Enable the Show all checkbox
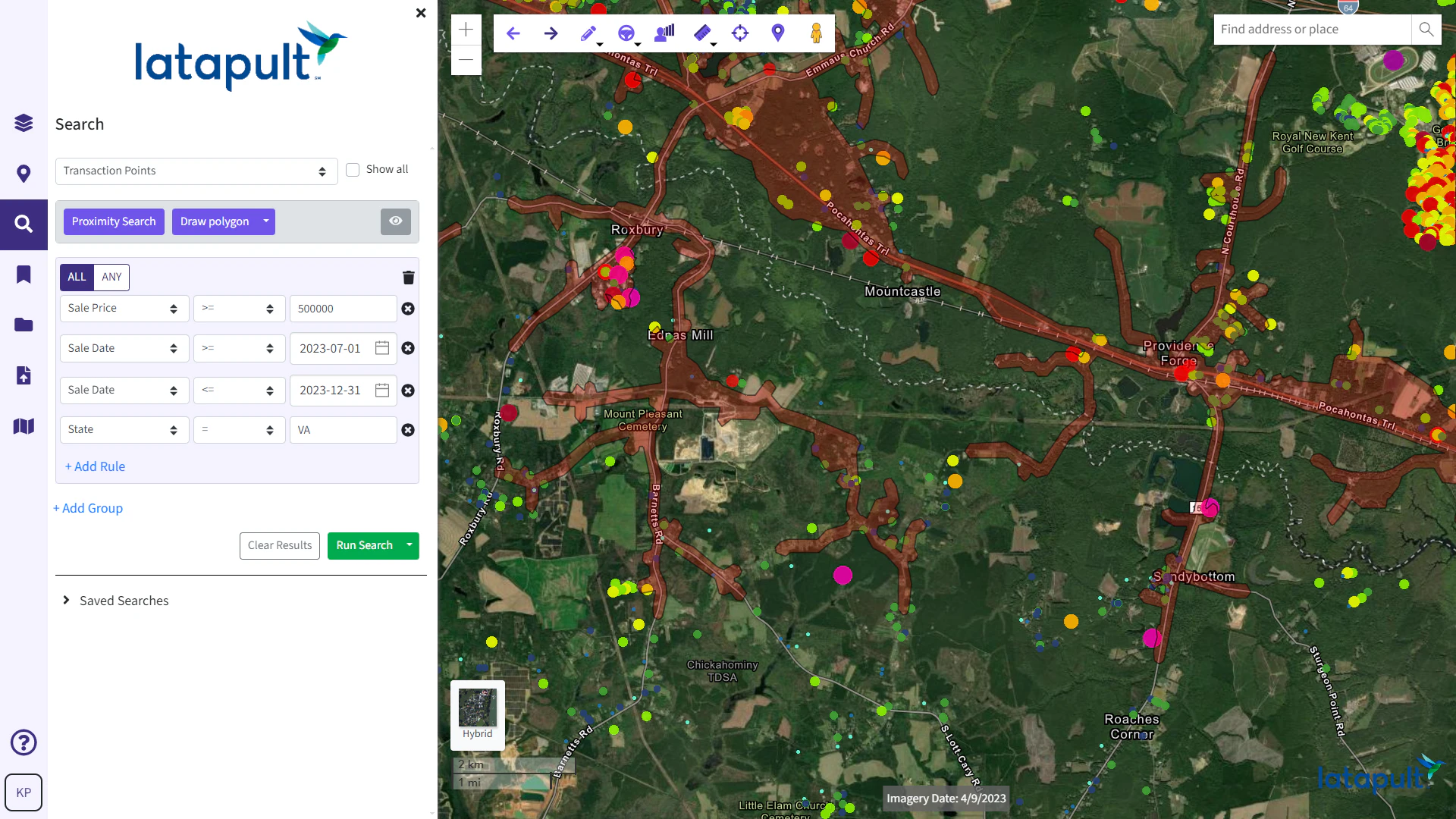This screenshot has height=819, width=1456. click(x=353, y=170)
